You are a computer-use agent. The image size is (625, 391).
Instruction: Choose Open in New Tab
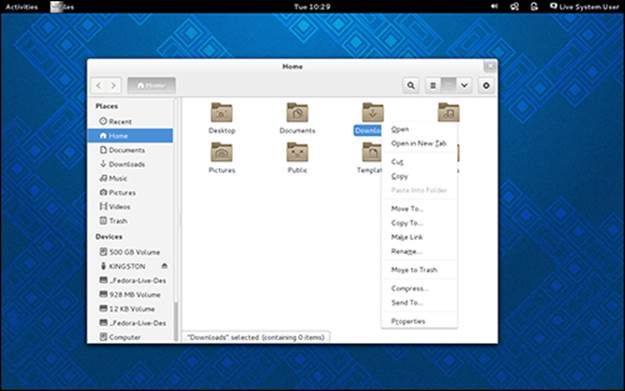click(419, 143)
